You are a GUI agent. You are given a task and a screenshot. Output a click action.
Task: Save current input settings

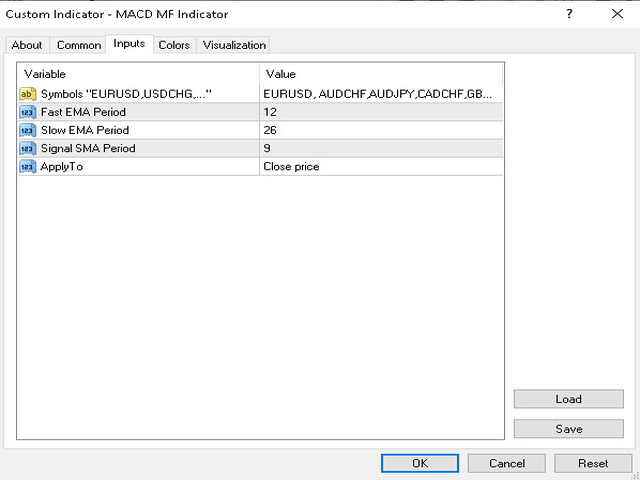click(x=568, y=429)
